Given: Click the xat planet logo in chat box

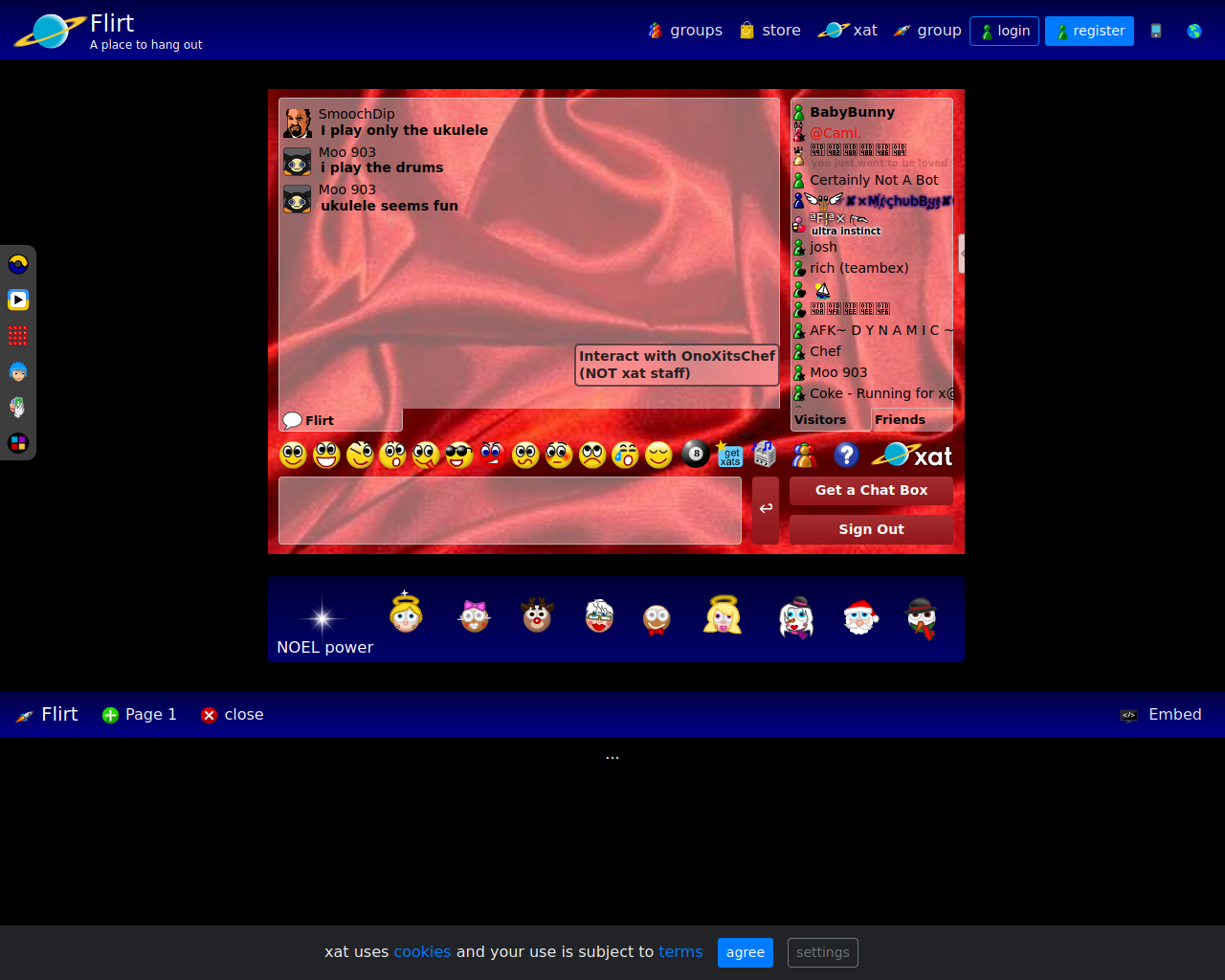Looking at the screenshot, I should click(x=912, y=456).
